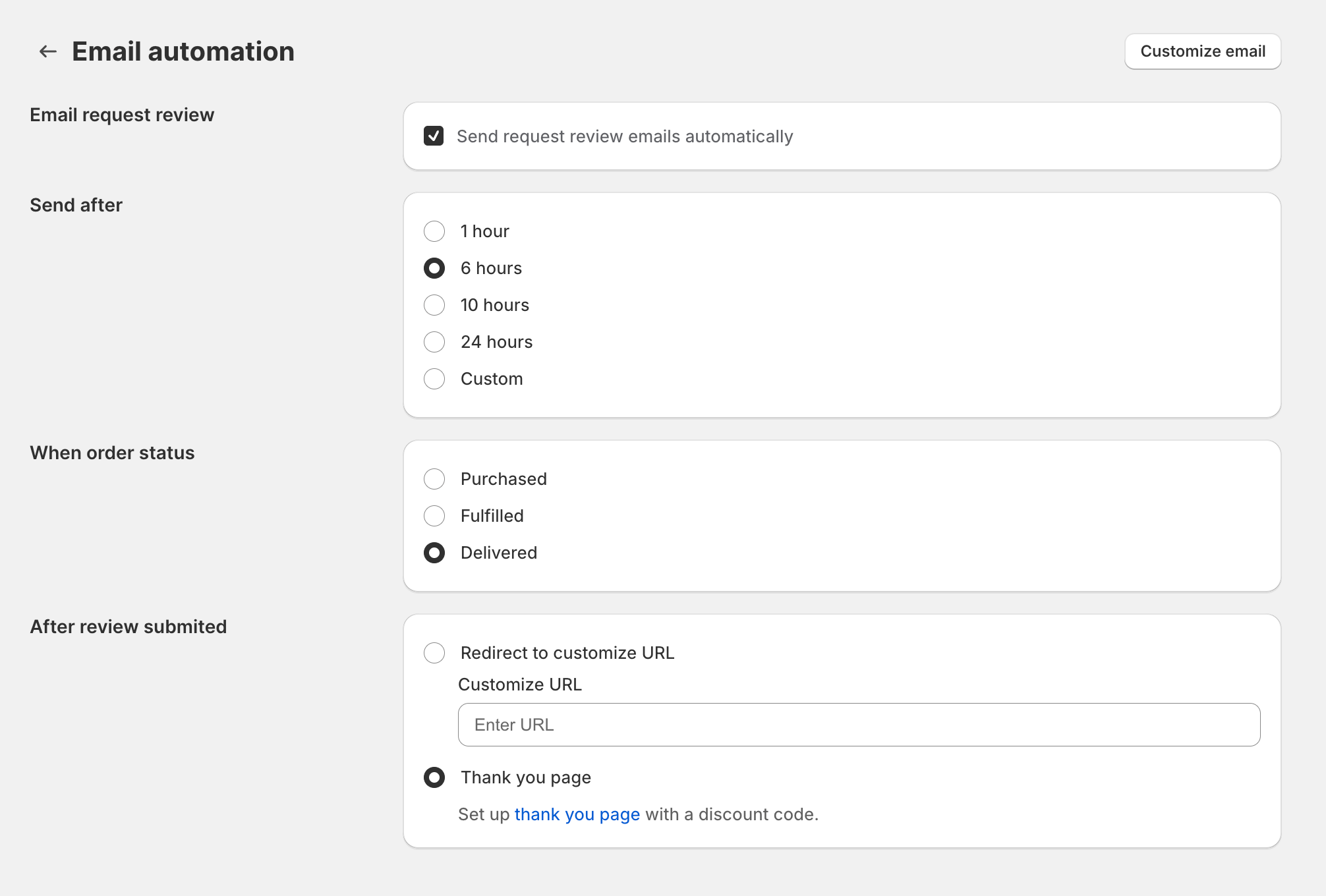Select Purchased order status
Viewport: 1326px width, 896px height.
coord(434,479)
